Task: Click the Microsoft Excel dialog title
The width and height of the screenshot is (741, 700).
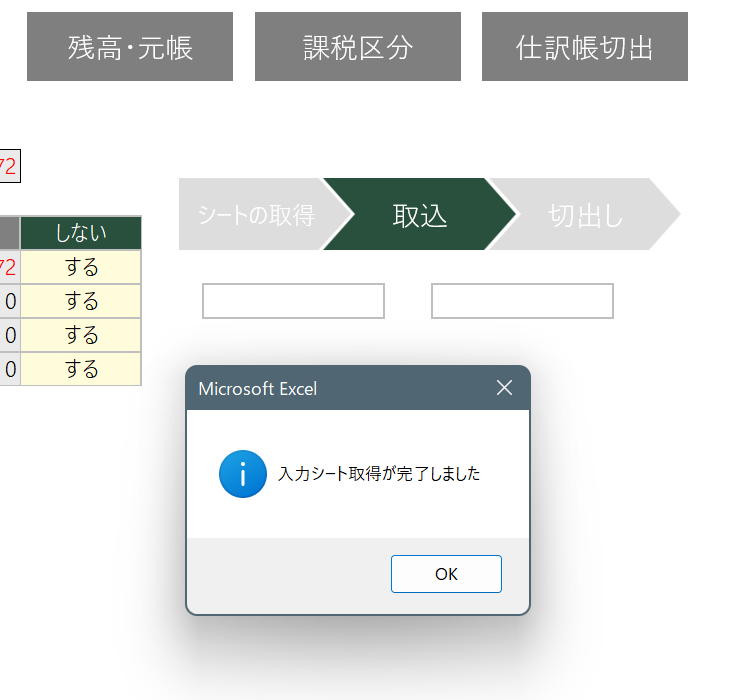Action: [258, 389]
